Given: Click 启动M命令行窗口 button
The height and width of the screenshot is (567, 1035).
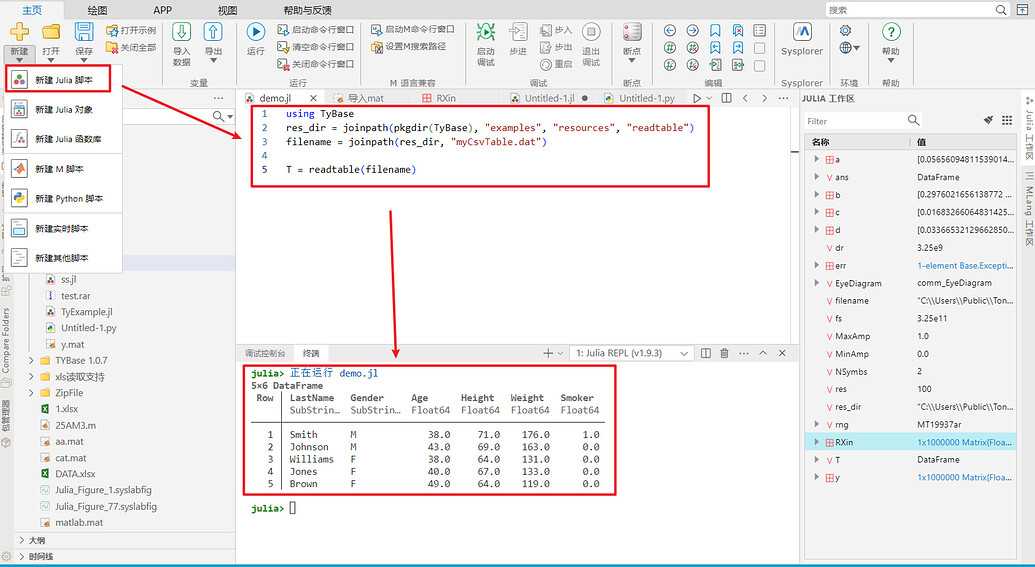Looking at the screenshot, I should pos(413,30).
